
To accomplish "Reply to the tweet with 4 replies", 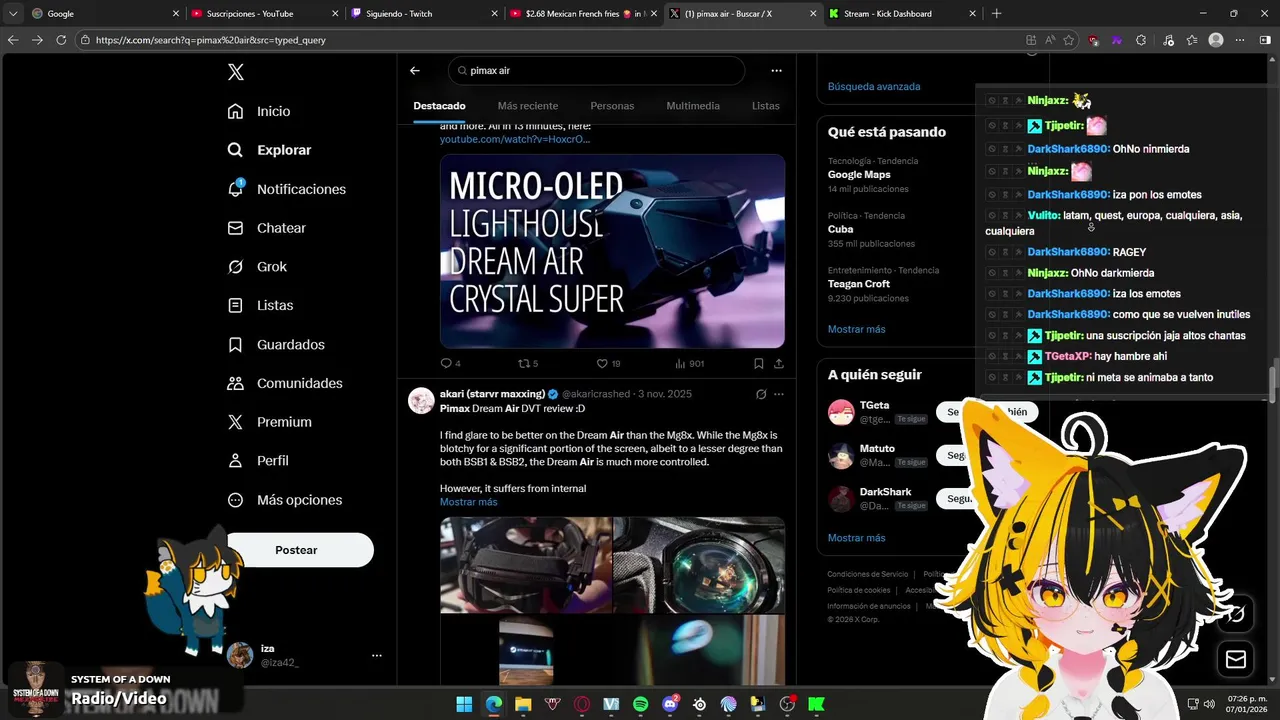I will (x=450, y=364).
